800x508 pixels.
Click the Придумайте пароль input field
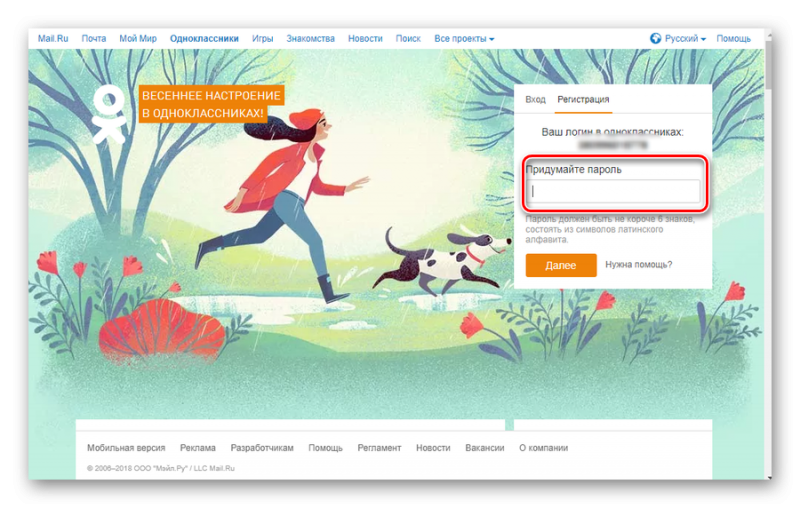click(x=614, y=191)
